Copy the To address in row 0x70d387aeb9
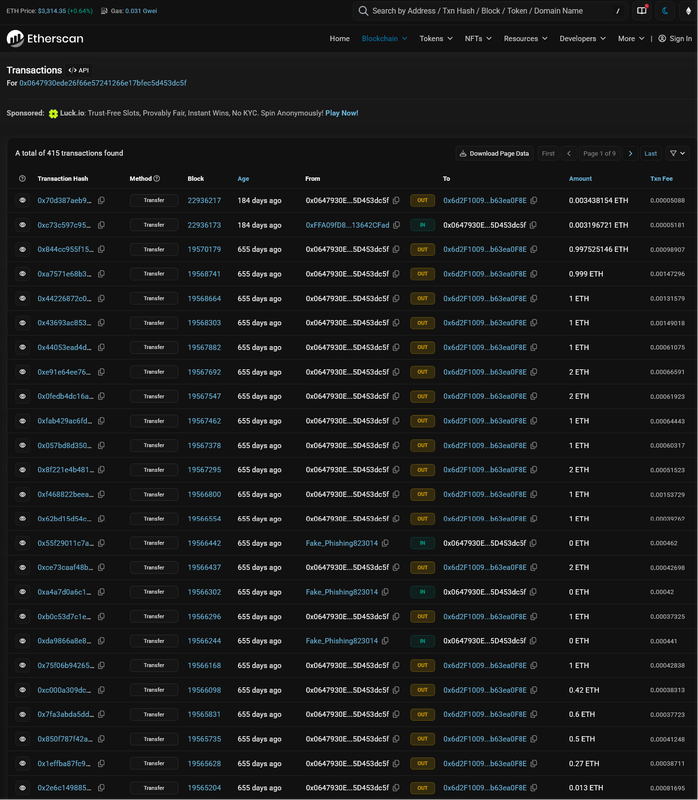The width and height of the screenshot is (698, 800). click(534, 201)
